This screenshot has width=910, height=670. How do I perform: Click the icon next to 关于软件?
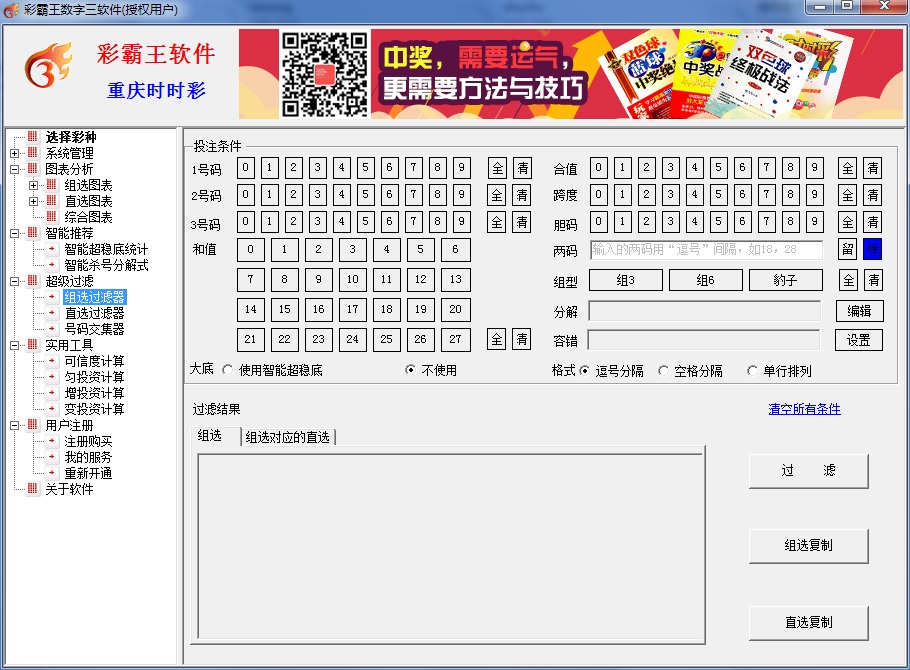(x=32, y=489)
